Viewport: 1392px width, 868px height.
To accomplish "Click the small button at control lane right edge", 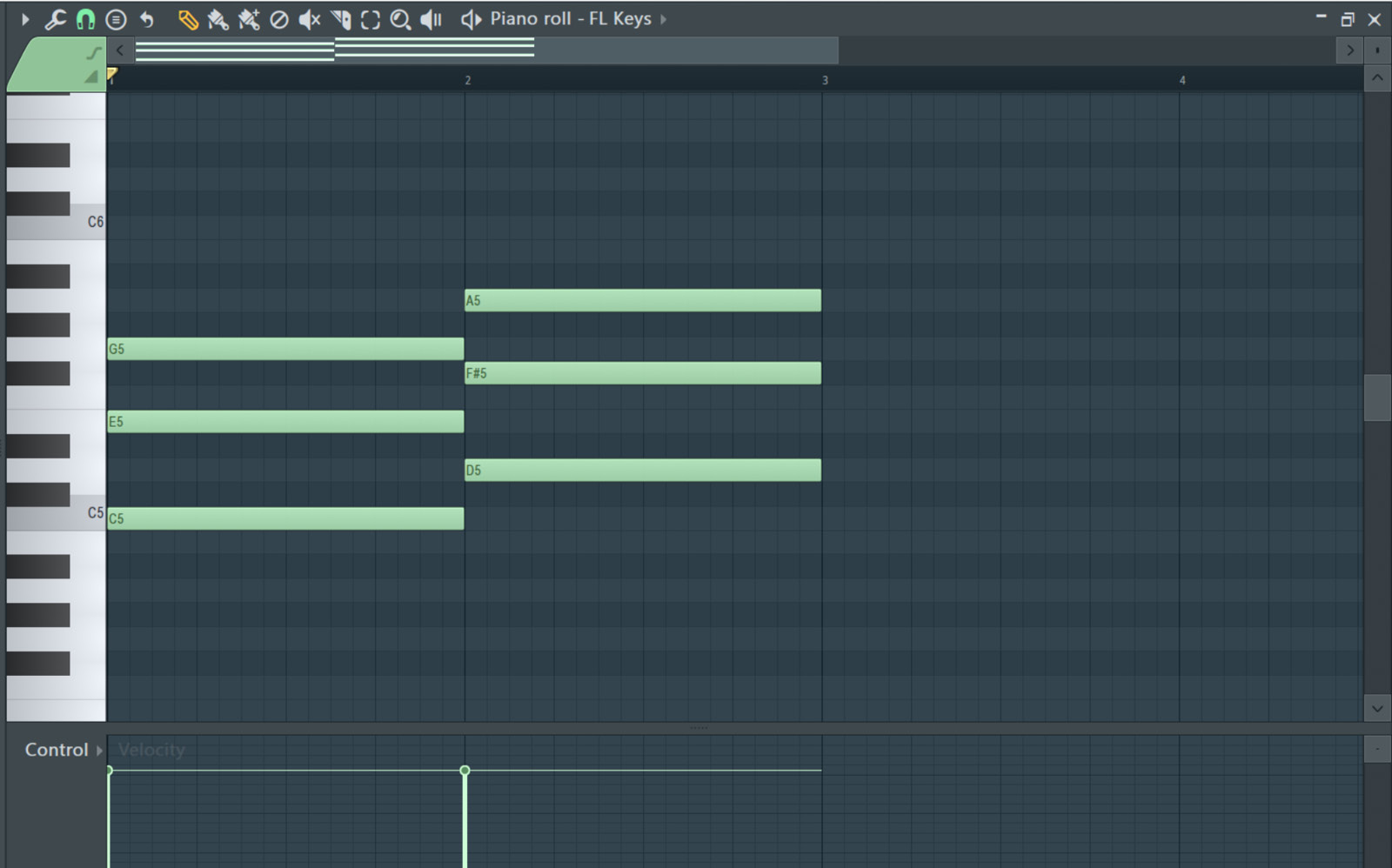I will point(1377,749).
